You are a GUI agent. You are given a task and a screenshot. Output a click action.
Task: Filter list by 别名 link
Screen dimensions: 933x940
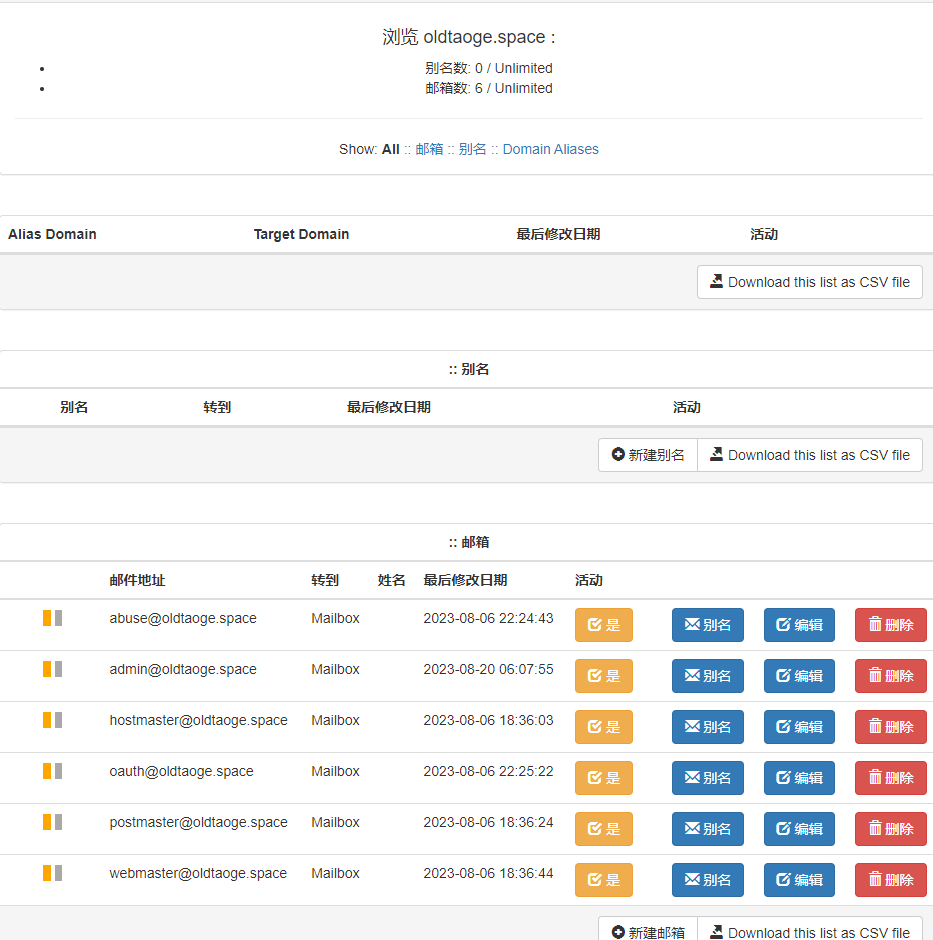(472, 149)
